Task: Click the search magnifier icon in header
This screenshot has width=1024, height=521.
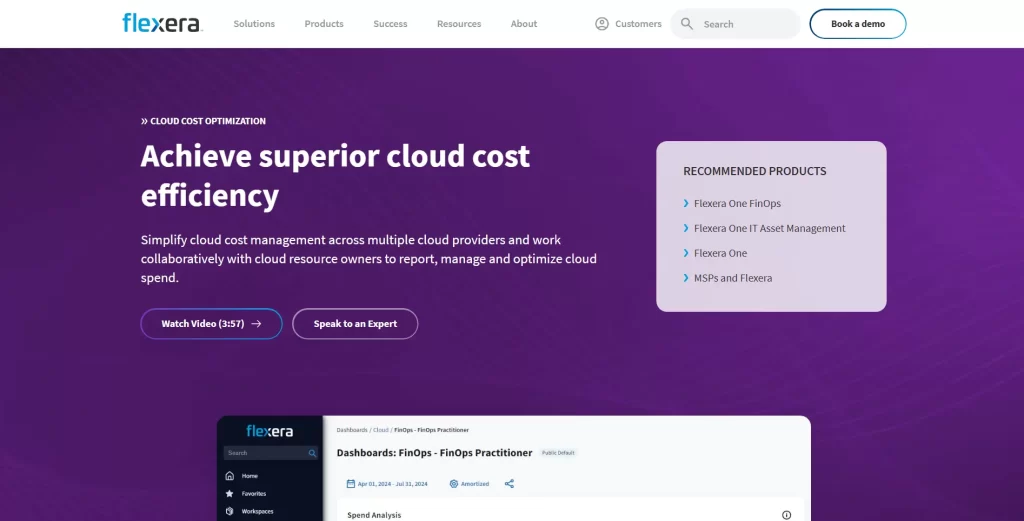Action: (686, 24)
